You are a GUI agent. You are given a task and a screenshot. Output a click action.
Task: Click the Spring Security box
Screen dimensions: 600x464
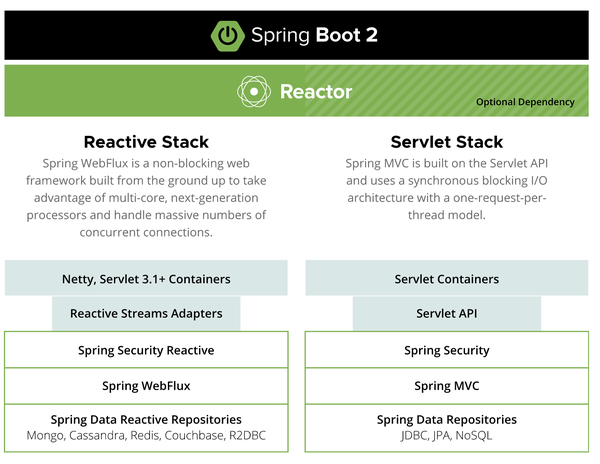tap(447, 350)
